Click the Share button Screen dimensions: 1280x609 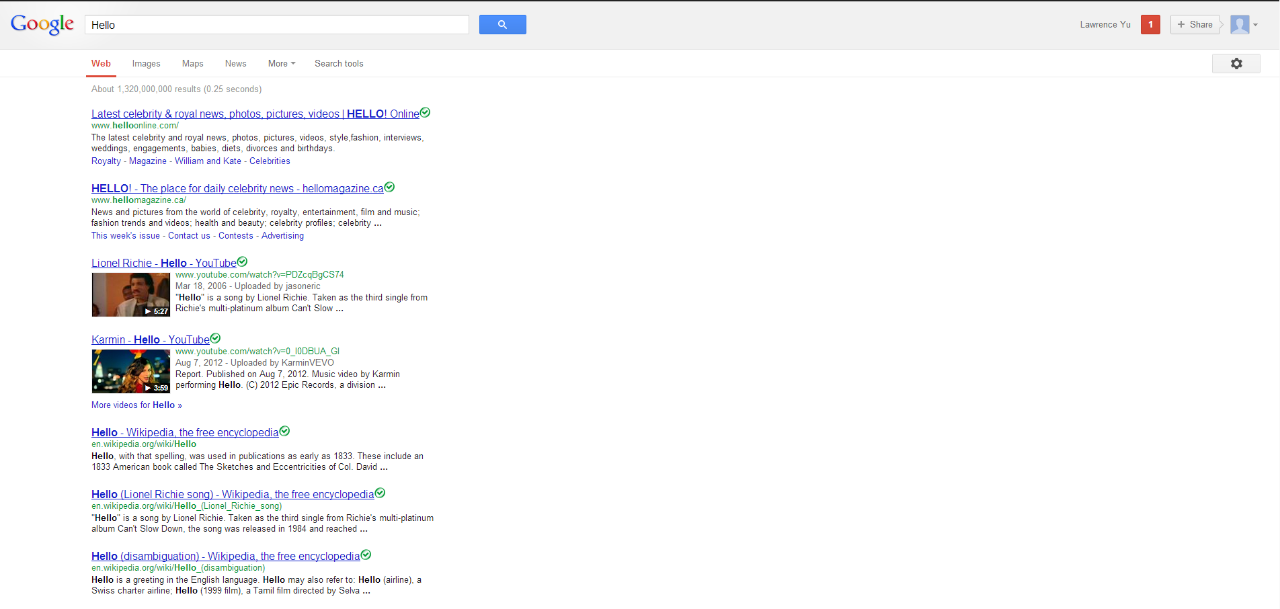point(1195,25)
